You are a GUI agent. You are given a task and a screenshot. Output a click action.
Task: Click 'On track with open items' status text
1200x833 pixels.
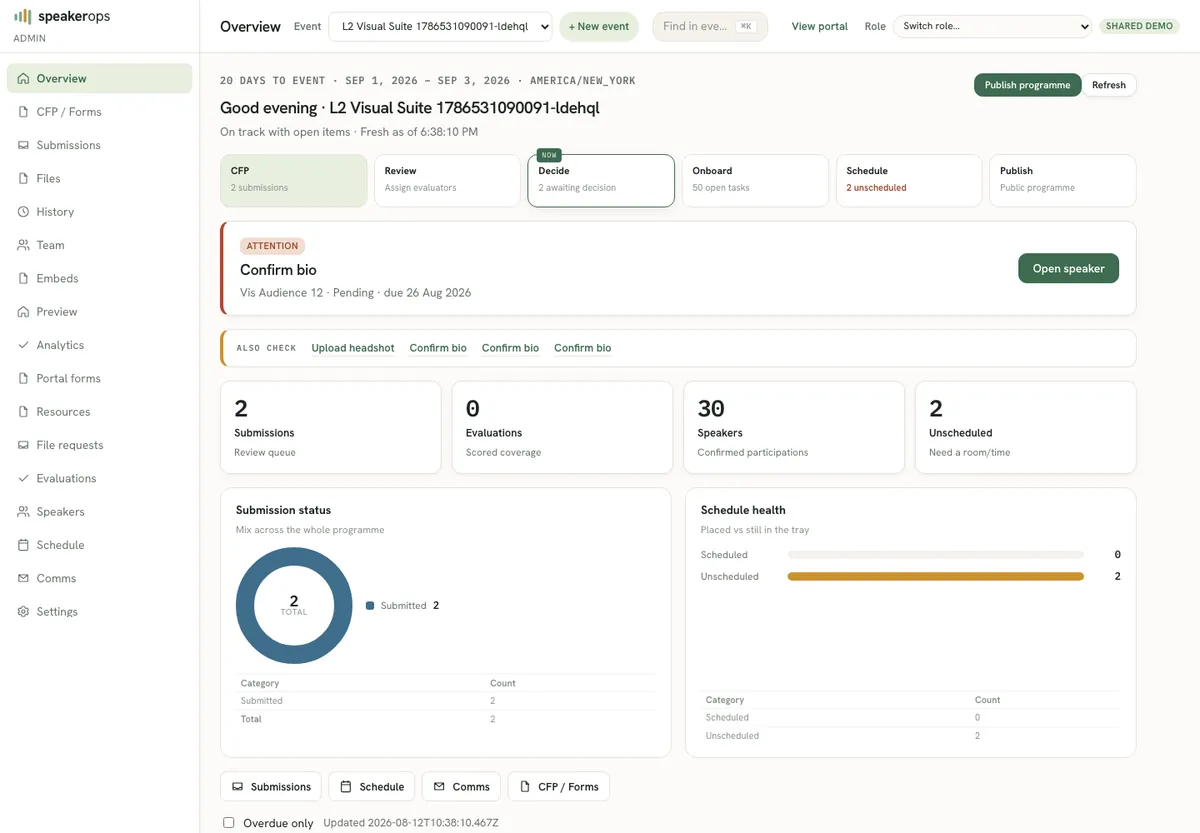click(285, 132)
